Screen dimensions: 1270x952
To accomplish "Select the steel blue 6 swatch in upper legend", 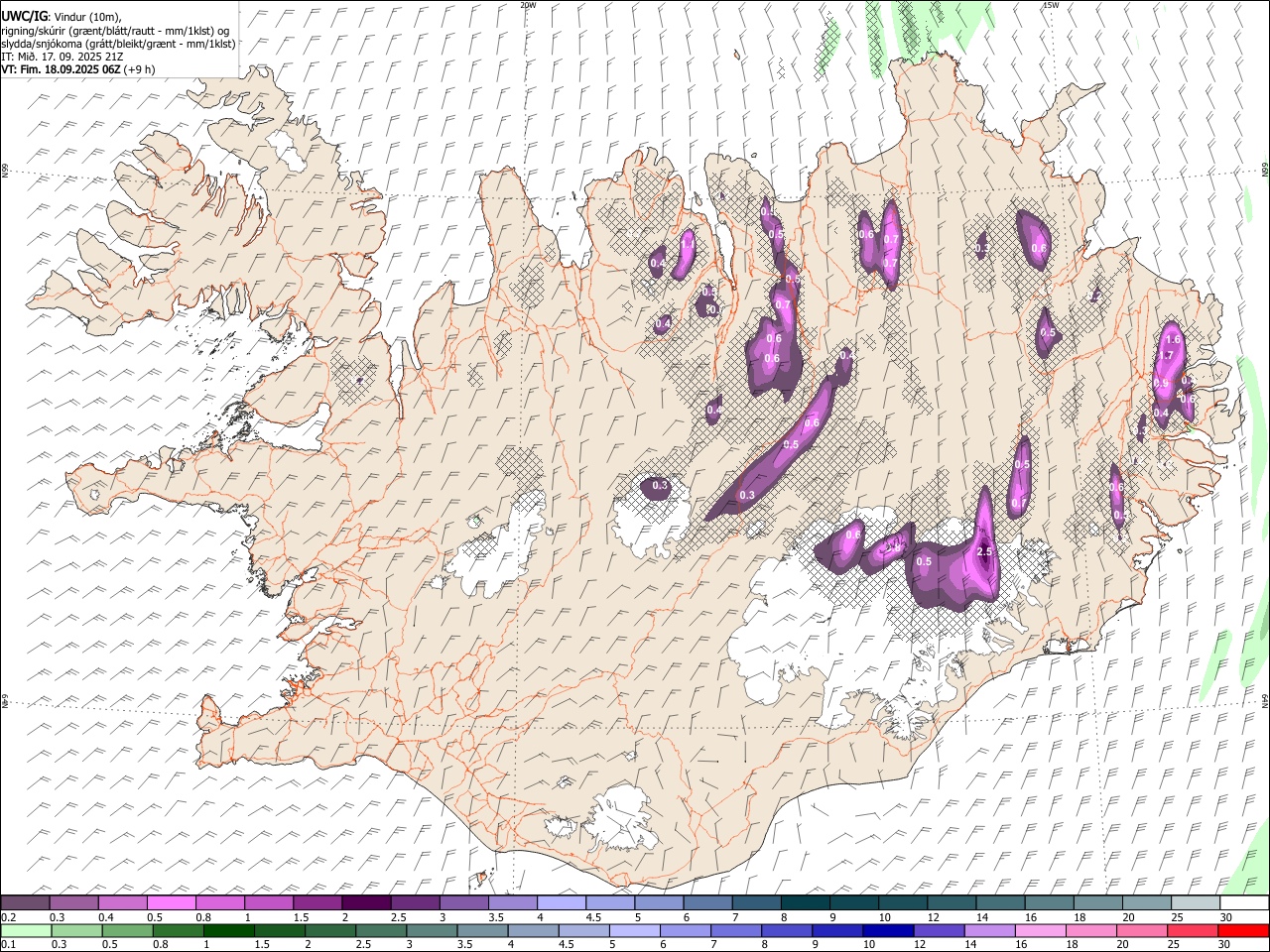I will (x=707, y=903).
